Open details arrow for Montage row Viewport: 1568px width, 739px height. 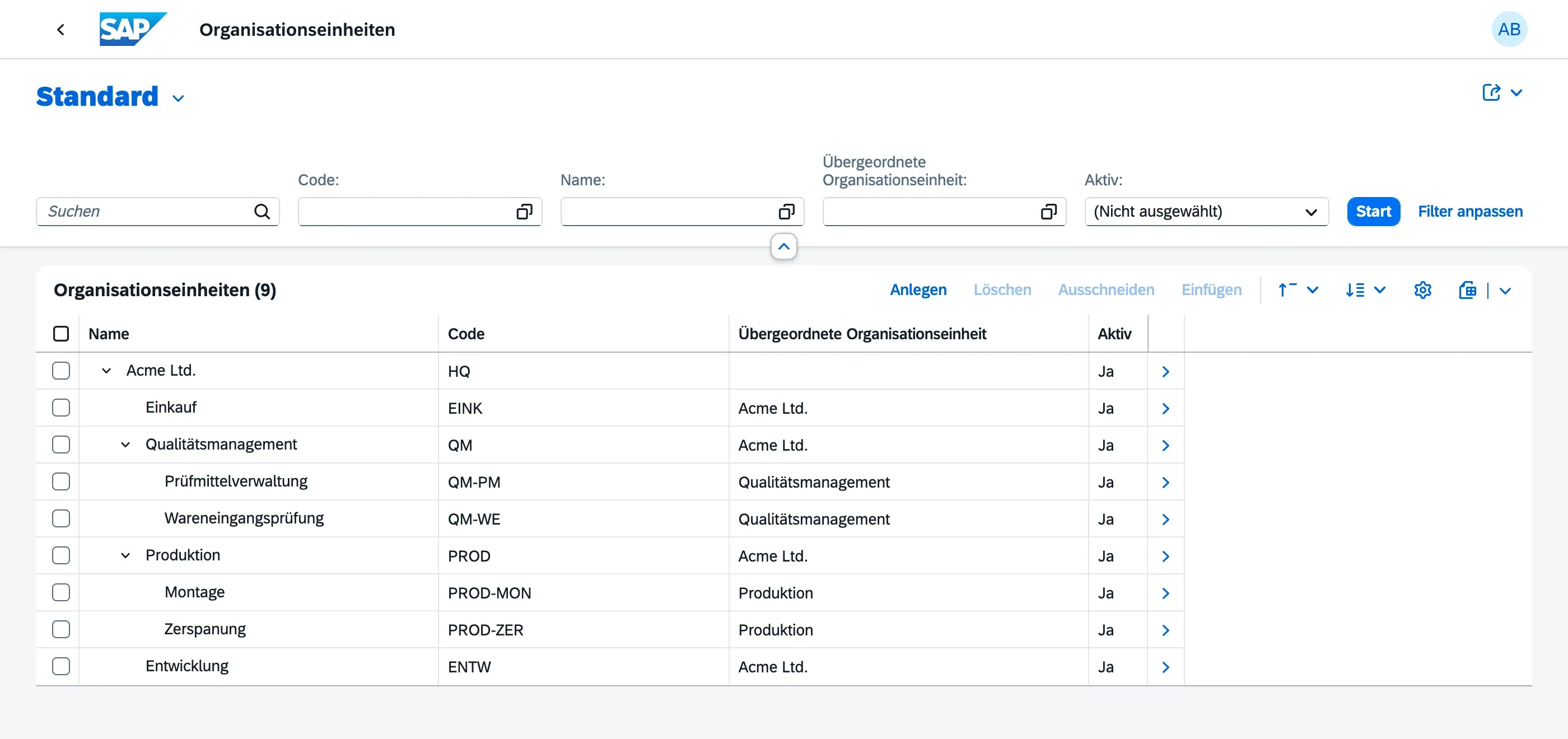click(1165, 593)
